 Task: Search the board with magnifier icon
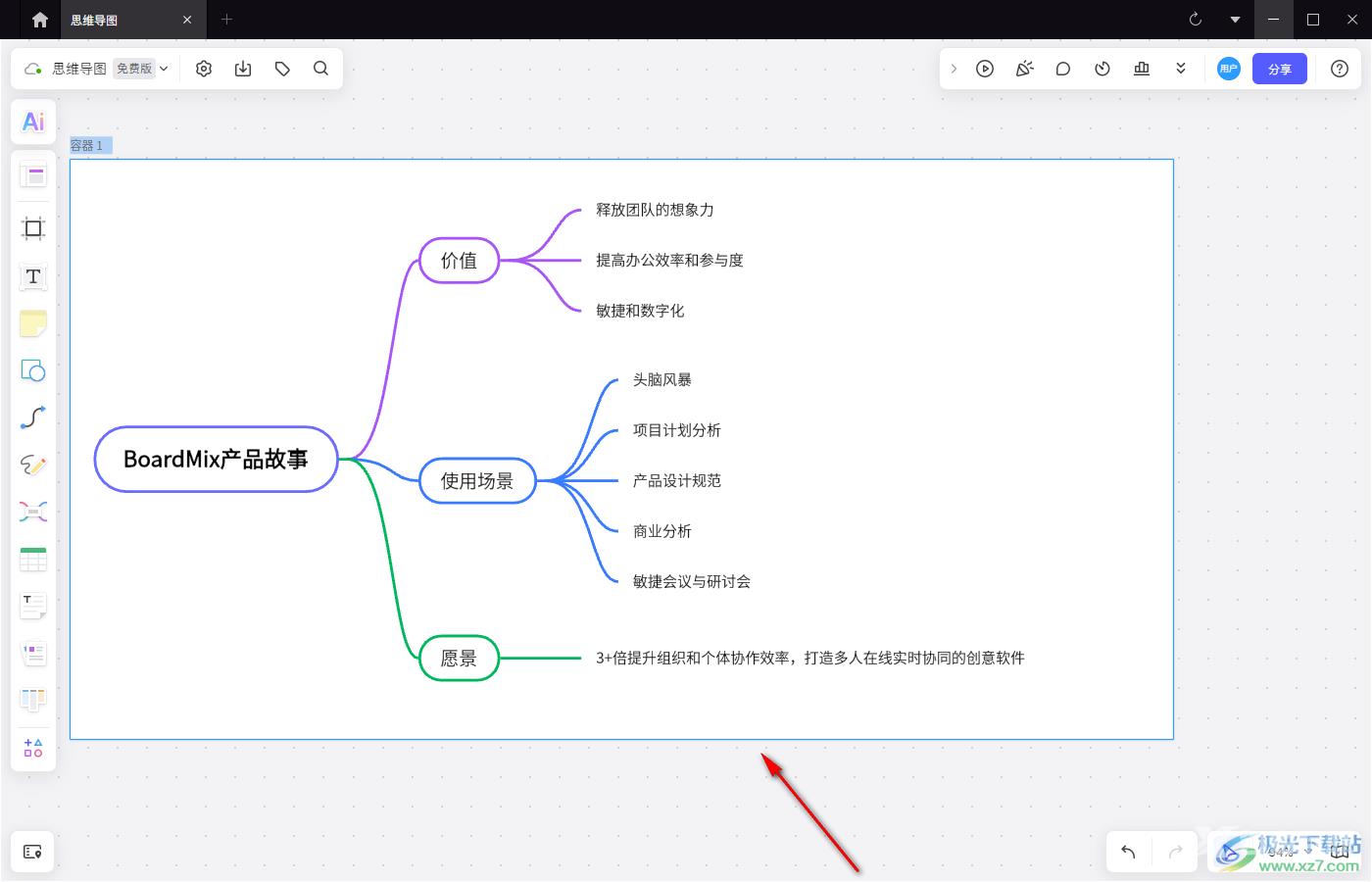320,69
